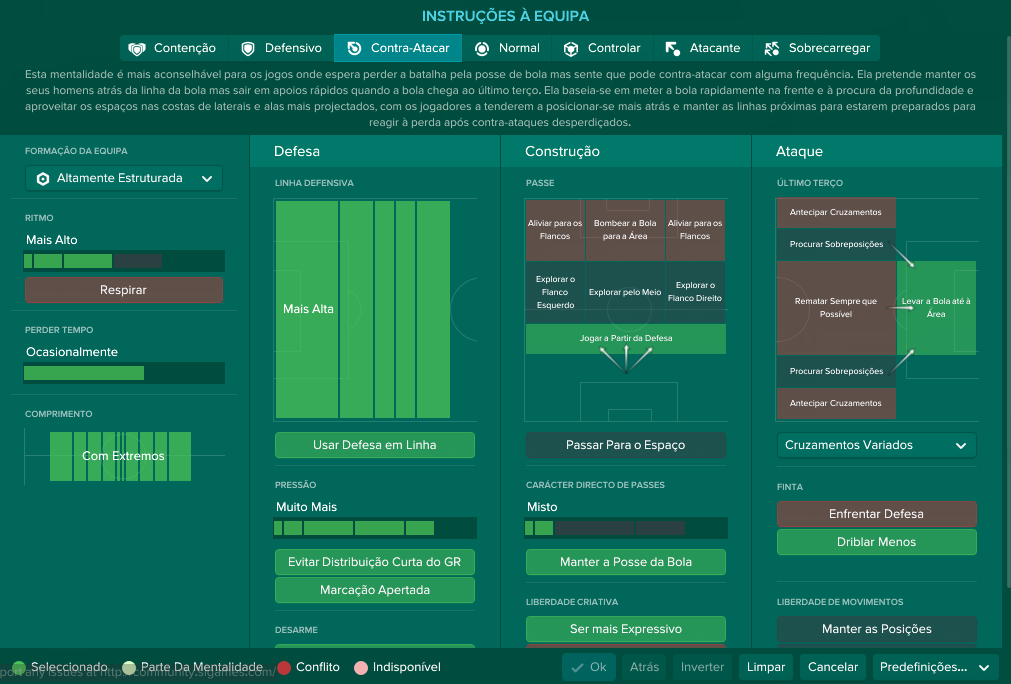1011x684 pixels.
Task: Click the Defensivo shield icon
Action: 248,48
